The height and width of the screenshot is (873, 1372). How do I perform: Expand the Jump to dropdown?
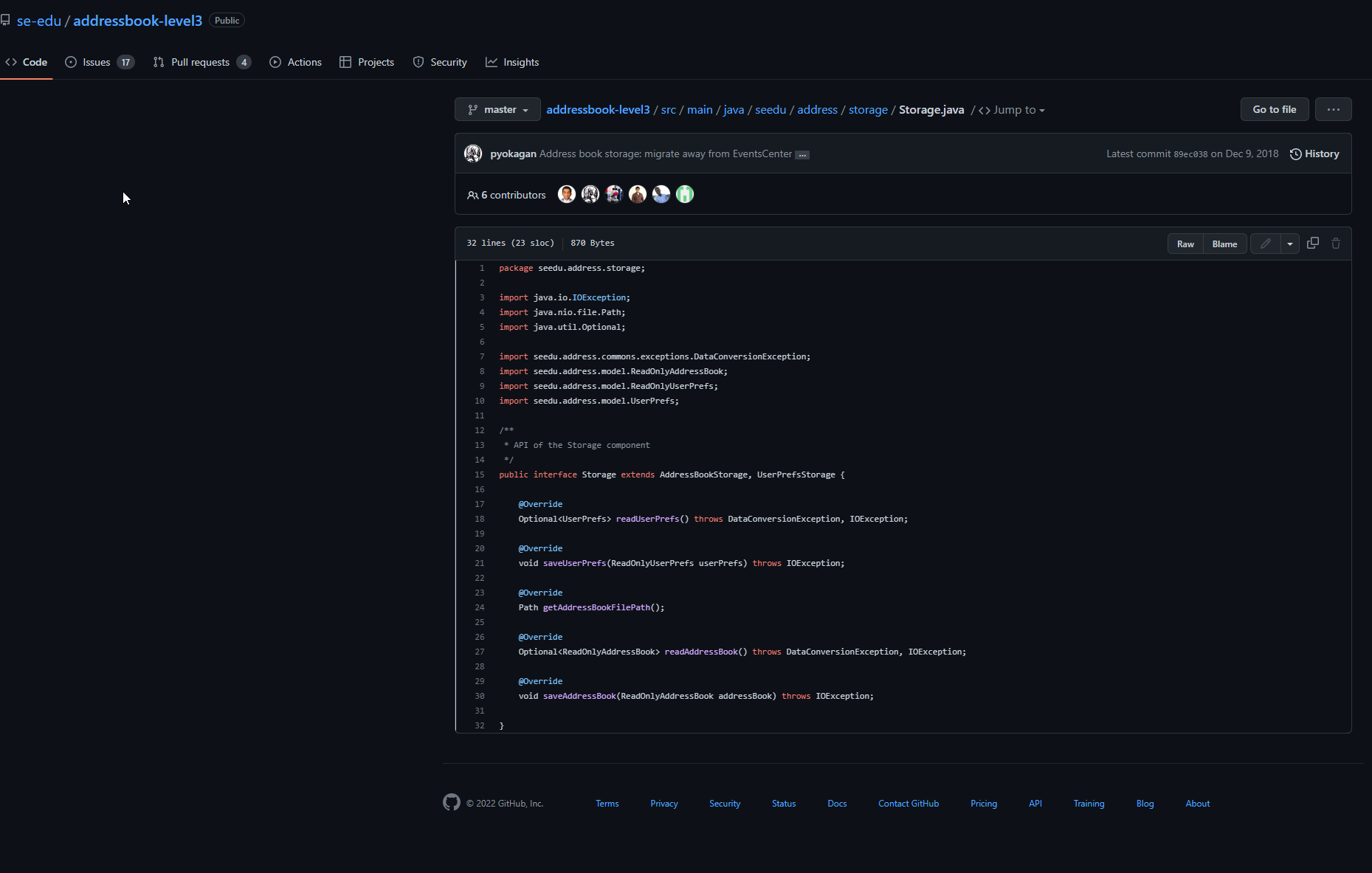(1012, 110)
